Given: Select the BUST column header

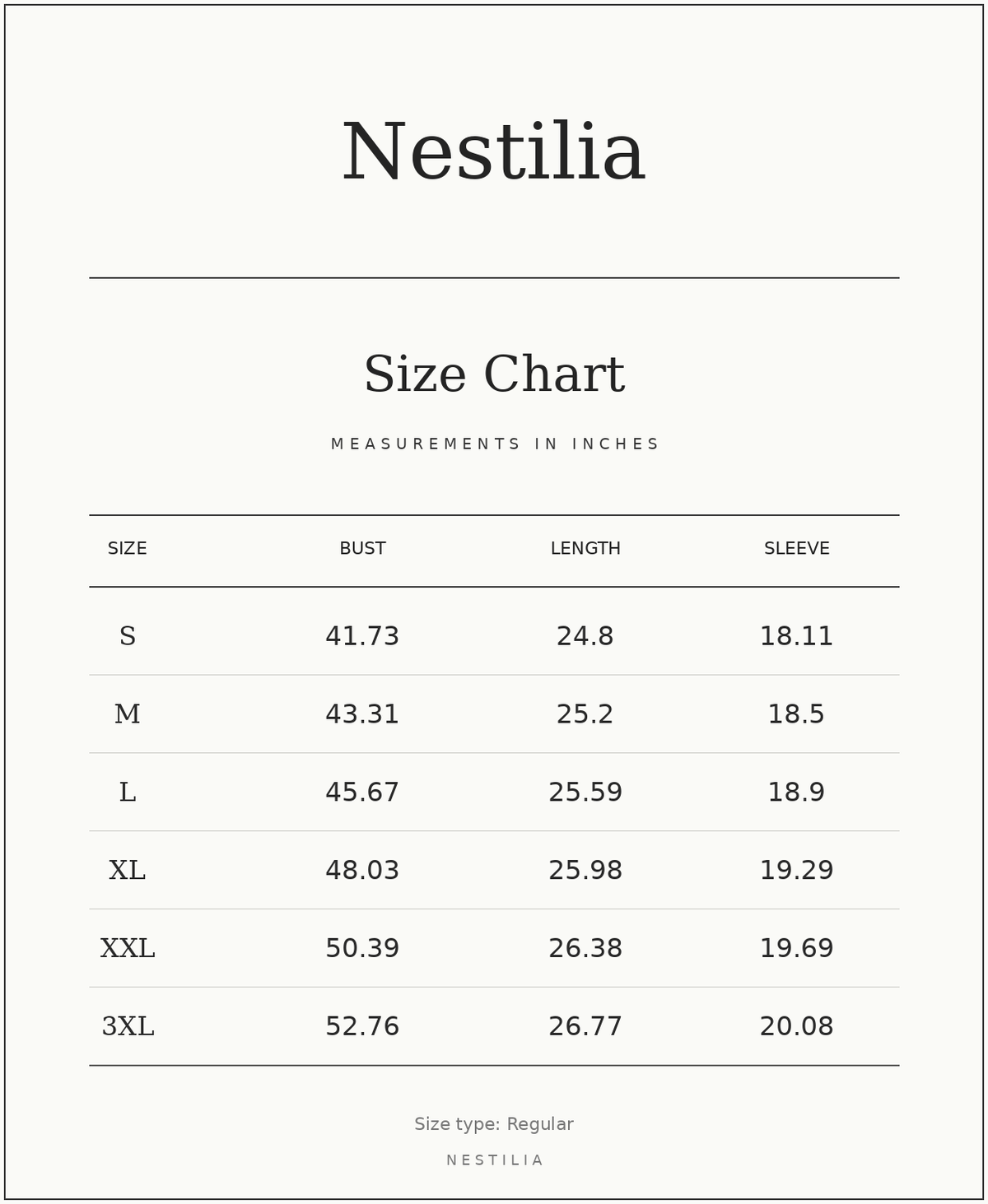Looking at the screenshot, I should click(362, 549).
